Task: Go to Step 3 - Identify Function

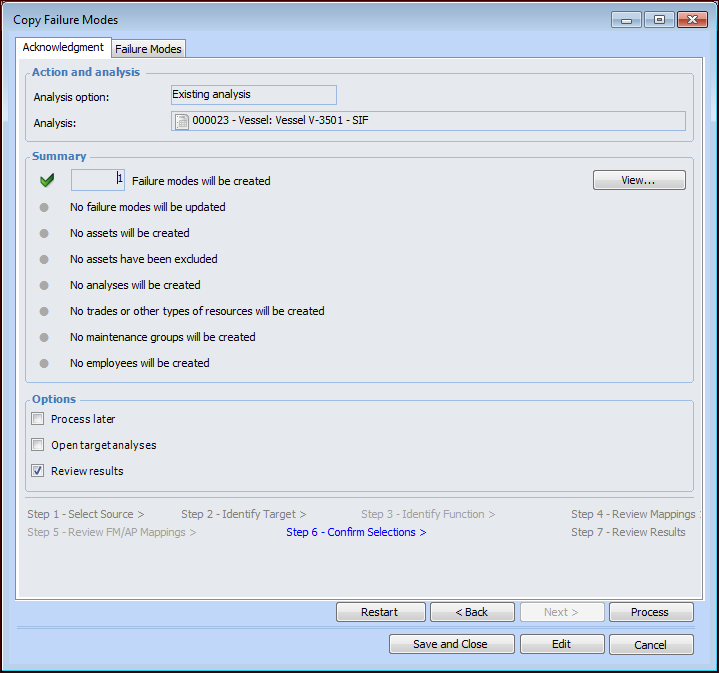Action: pos(428,514)
